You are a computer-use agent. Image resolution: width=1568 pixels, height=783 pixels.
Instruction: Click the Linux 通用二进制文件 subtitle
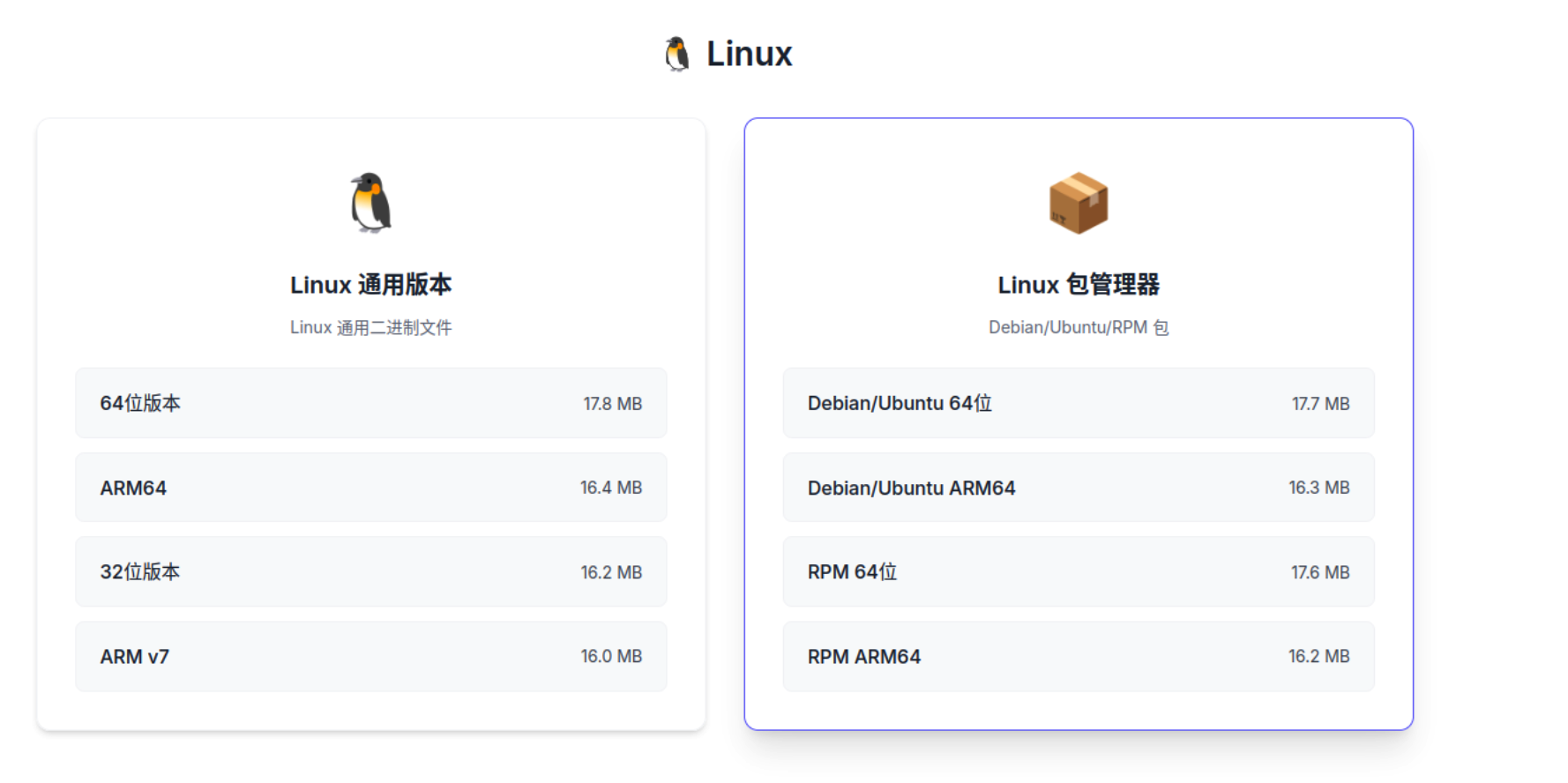pos(370,328)
